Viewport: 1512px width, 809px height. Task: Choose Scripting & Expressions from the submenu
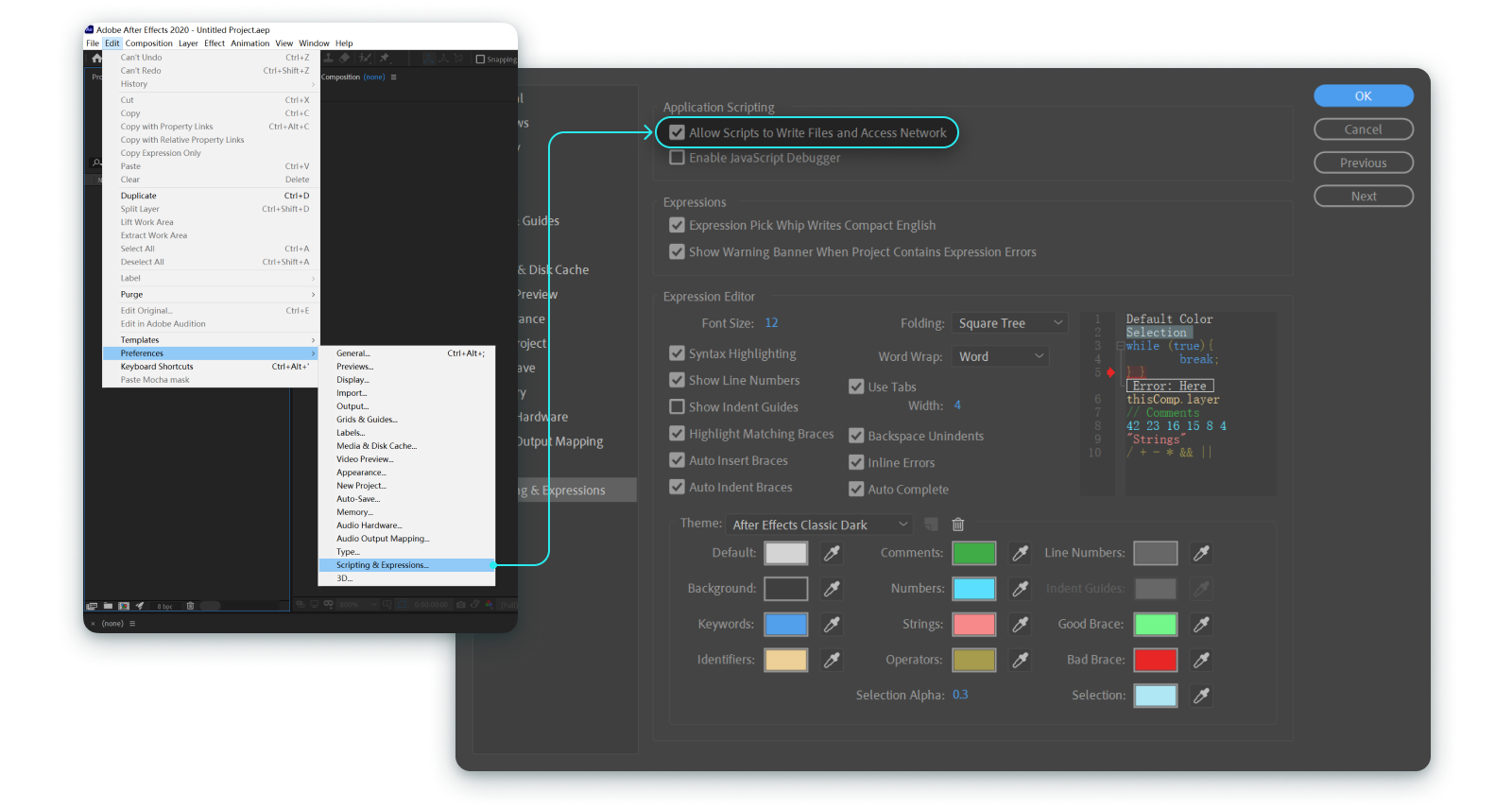click(383, 565)
